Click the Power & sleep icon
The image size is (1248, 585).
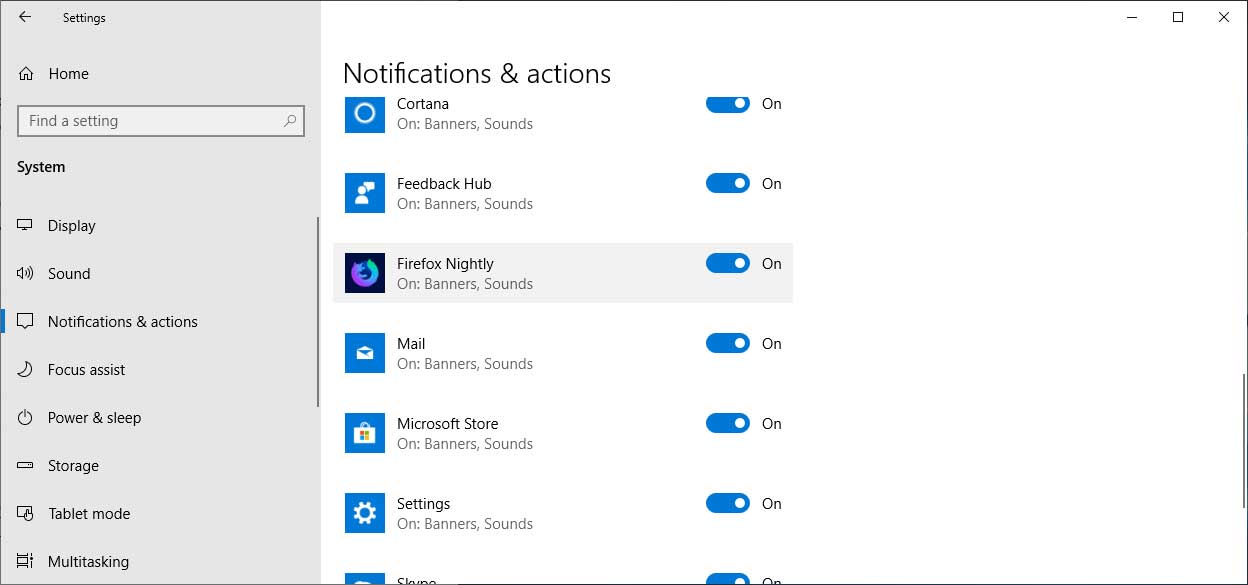click(x=26, y=418)
